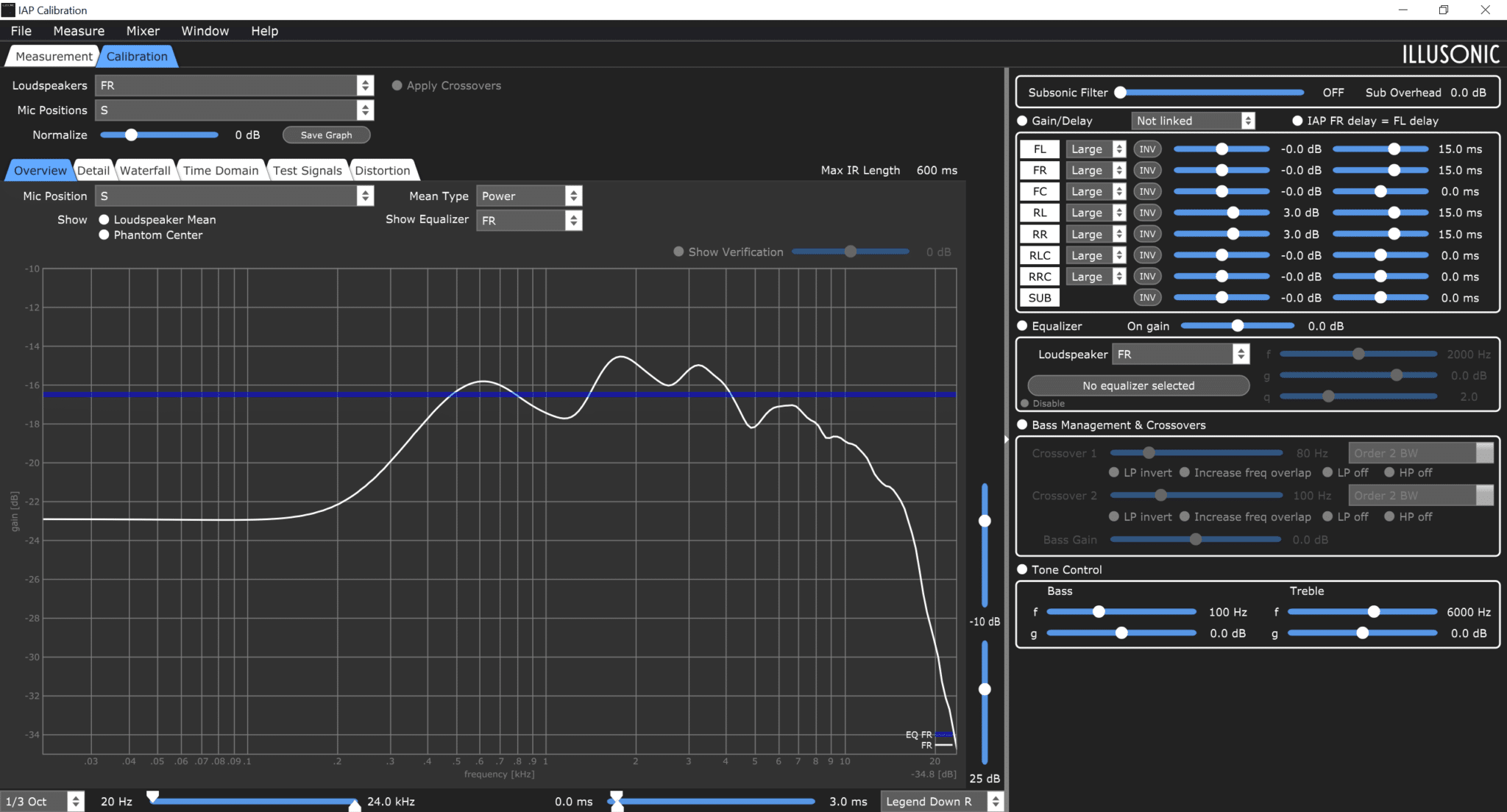Open the 1/3 Oct smoothing dropdown
This screenshot has height=812, width=1507.
click(43, 802)
